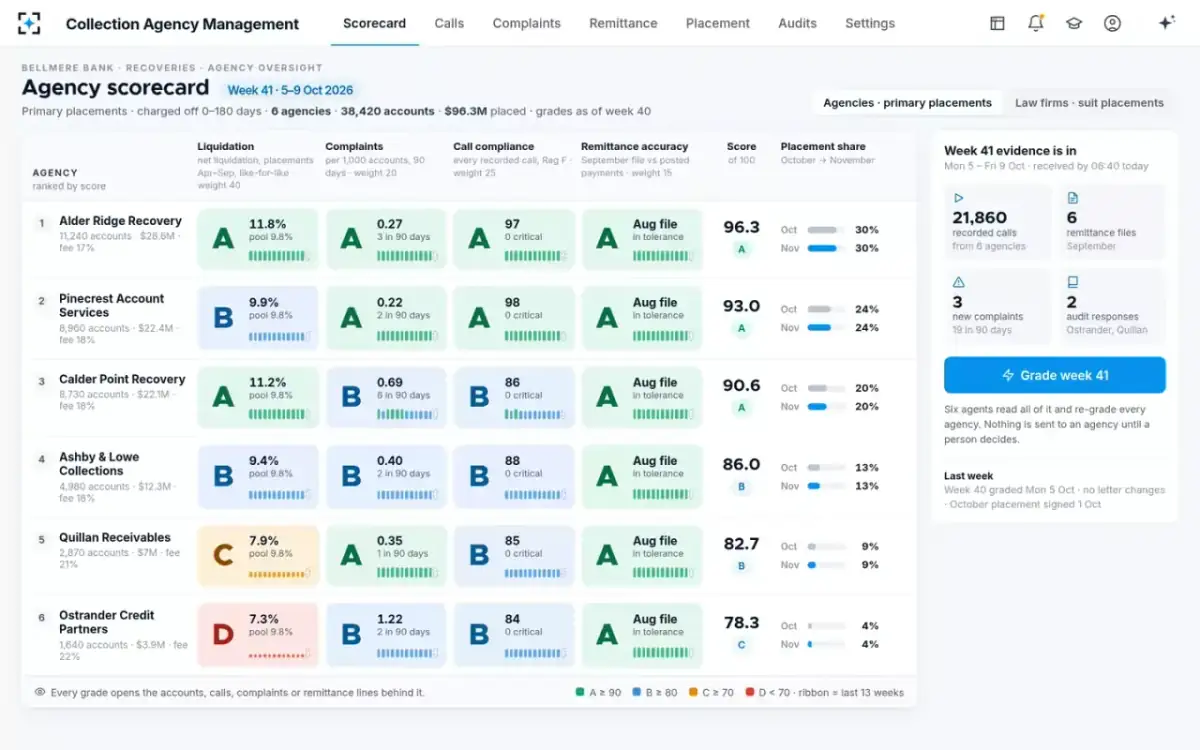This screenshot has height=750, width=1200.
Task: Click the play icon on recorded calls card
Action: (959, 199)
